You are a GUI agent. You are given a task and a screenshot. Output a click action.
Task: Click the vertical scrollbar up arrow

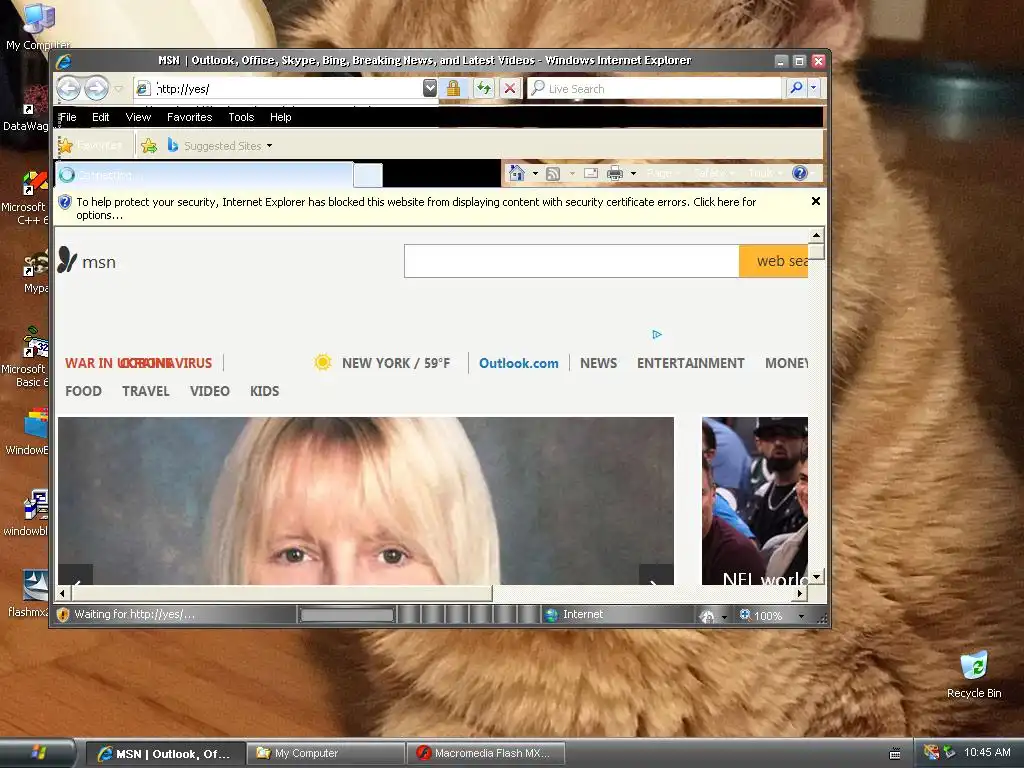(816, 234)
